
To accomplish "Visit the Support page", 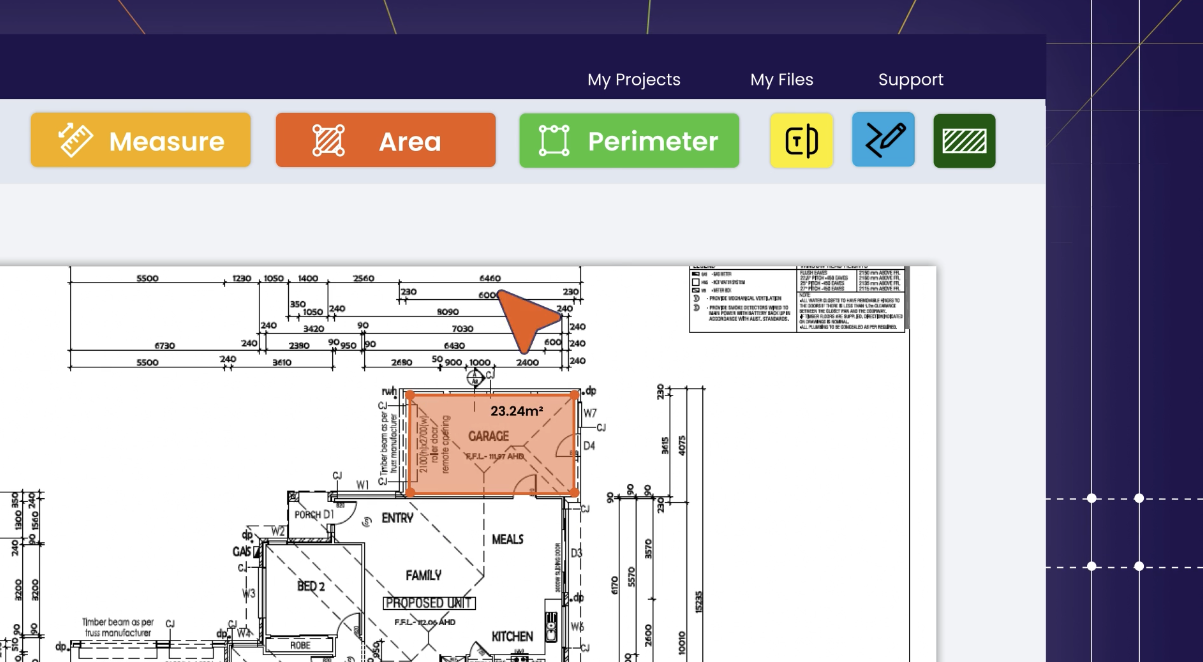I will [910, 80].
